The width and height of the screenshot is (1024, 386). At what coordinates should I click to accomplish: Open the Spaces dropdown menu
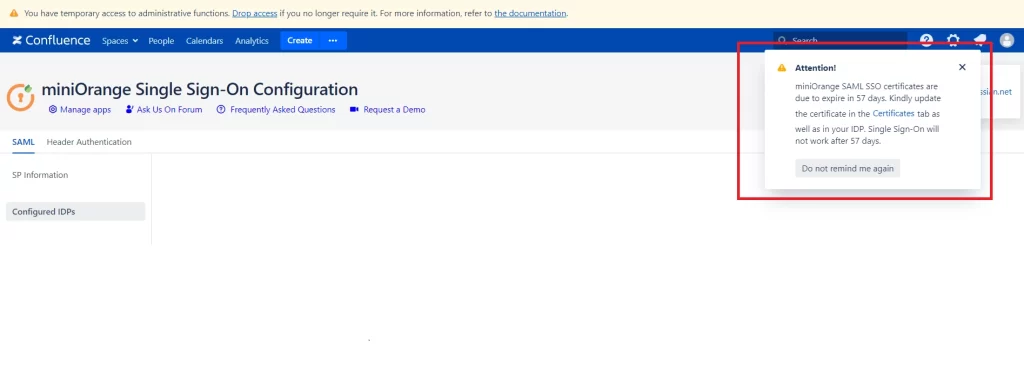click(120, 40)
